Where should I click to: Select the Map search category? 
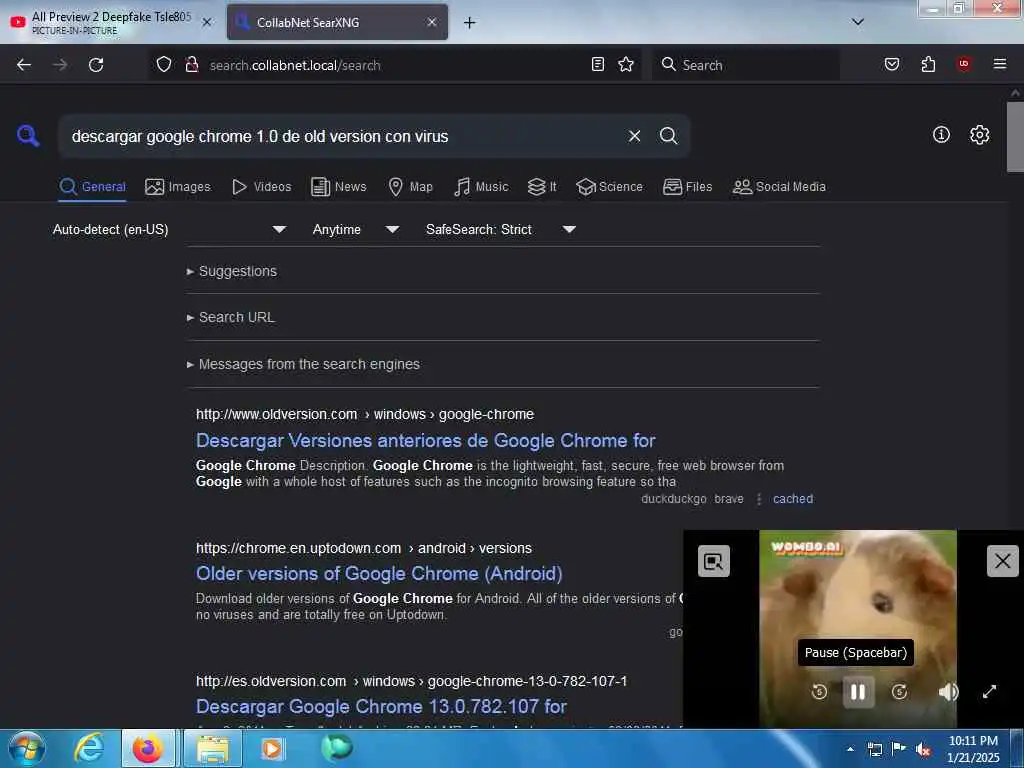tap(410, 187)
